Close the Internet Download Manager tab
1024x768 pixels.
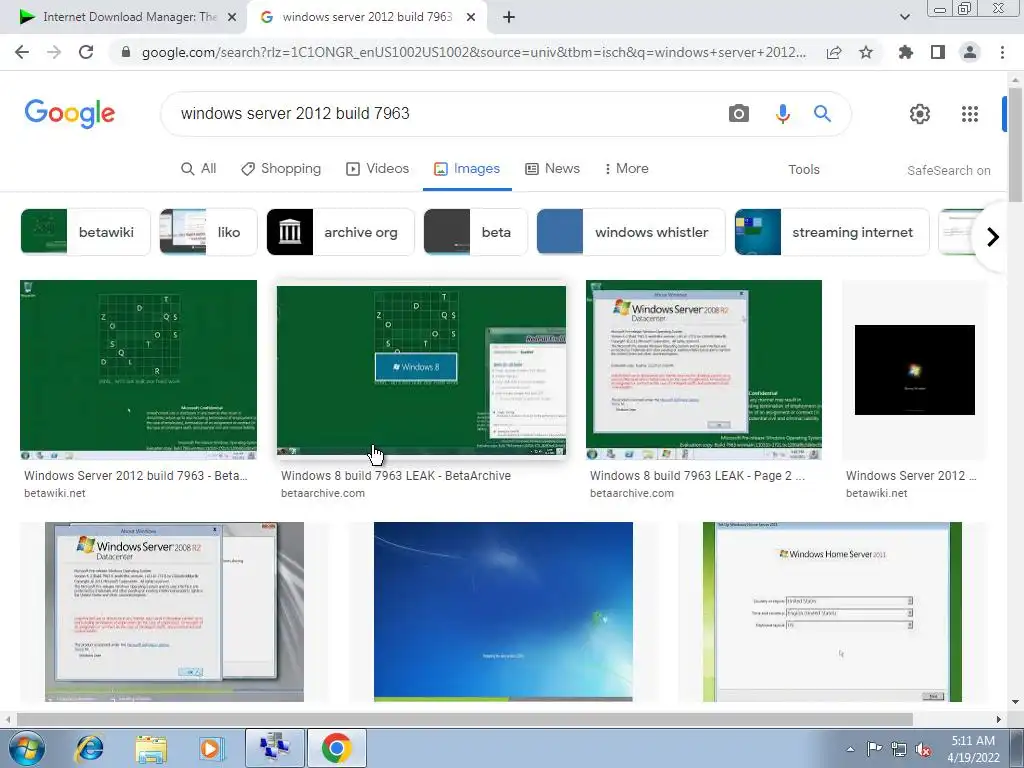232,17
